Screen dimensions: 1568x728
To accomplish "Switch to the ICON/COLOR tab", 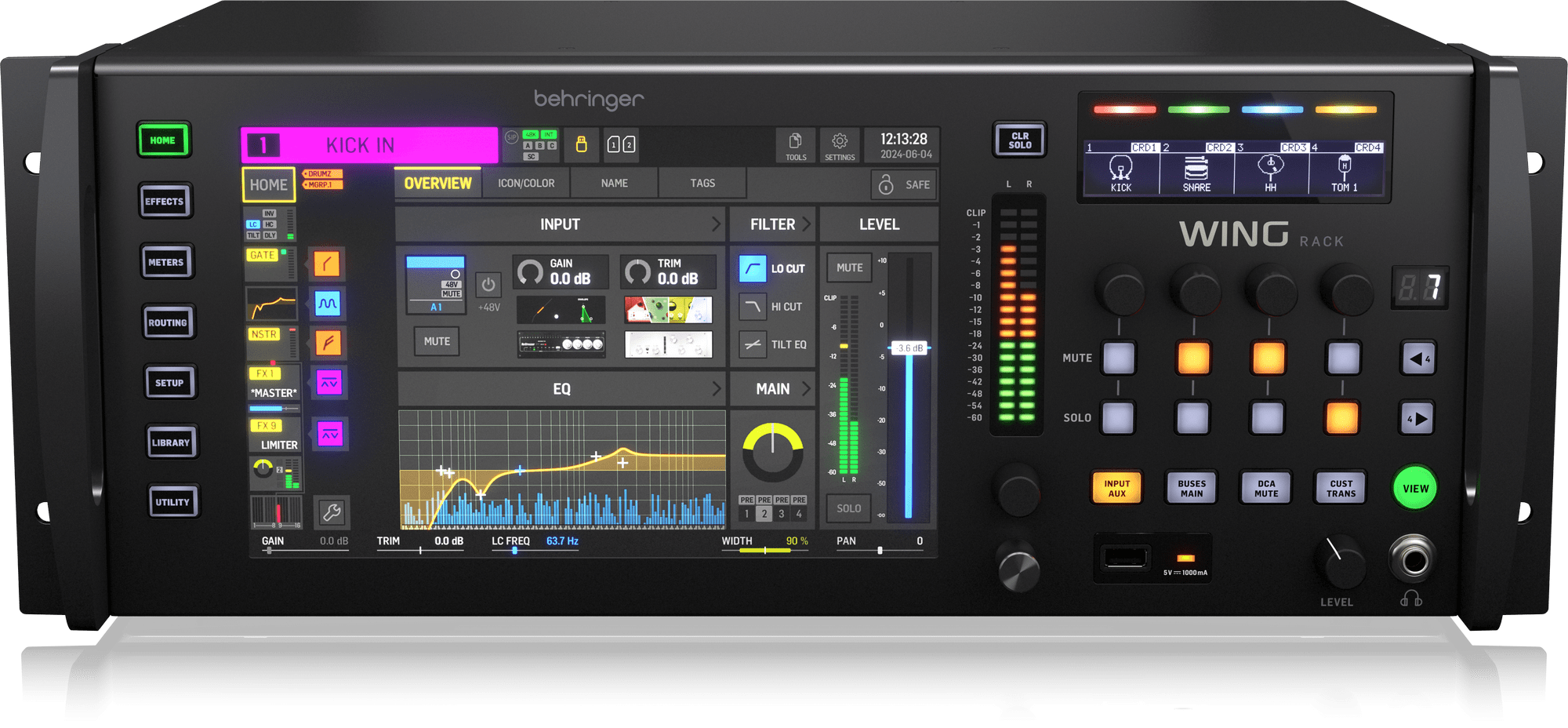I will pyautogui.click(x=526, y=184).
